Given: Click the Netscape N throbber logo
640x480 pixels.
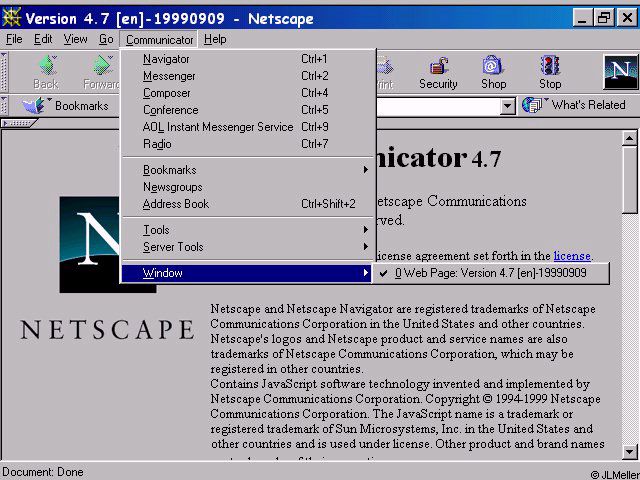Looking at the screenshot, I should coord(620,72).
